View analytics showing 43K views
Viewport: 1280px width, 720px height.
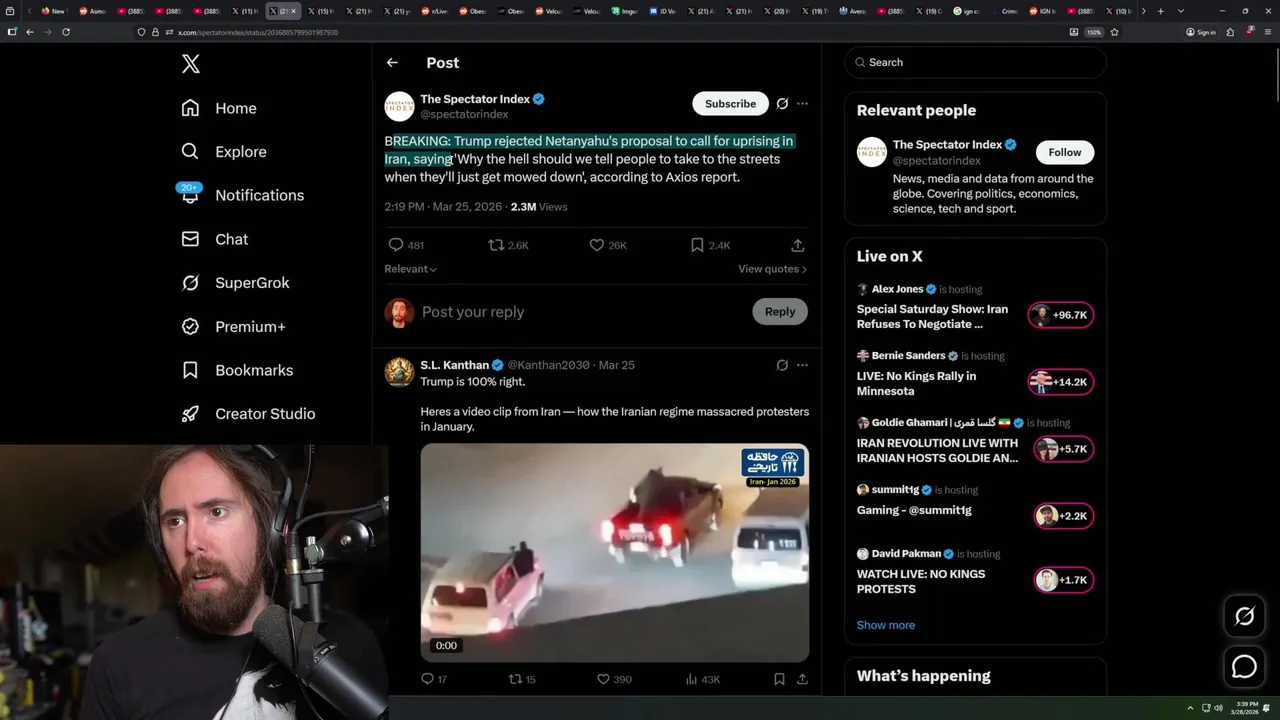(702, 679)
